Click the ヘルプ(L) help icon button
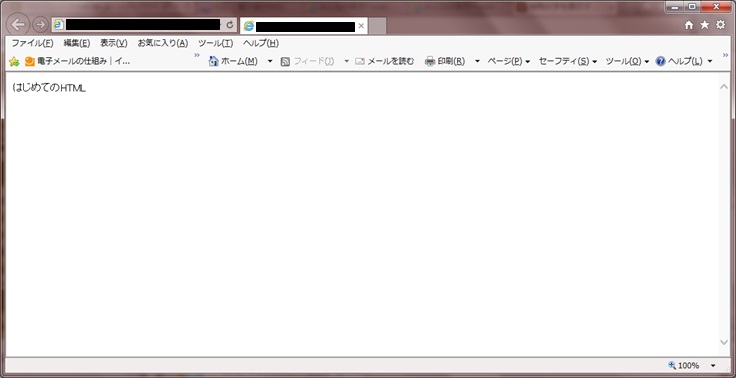The width and height of the screenshot is (736, 378). [679, 61]
